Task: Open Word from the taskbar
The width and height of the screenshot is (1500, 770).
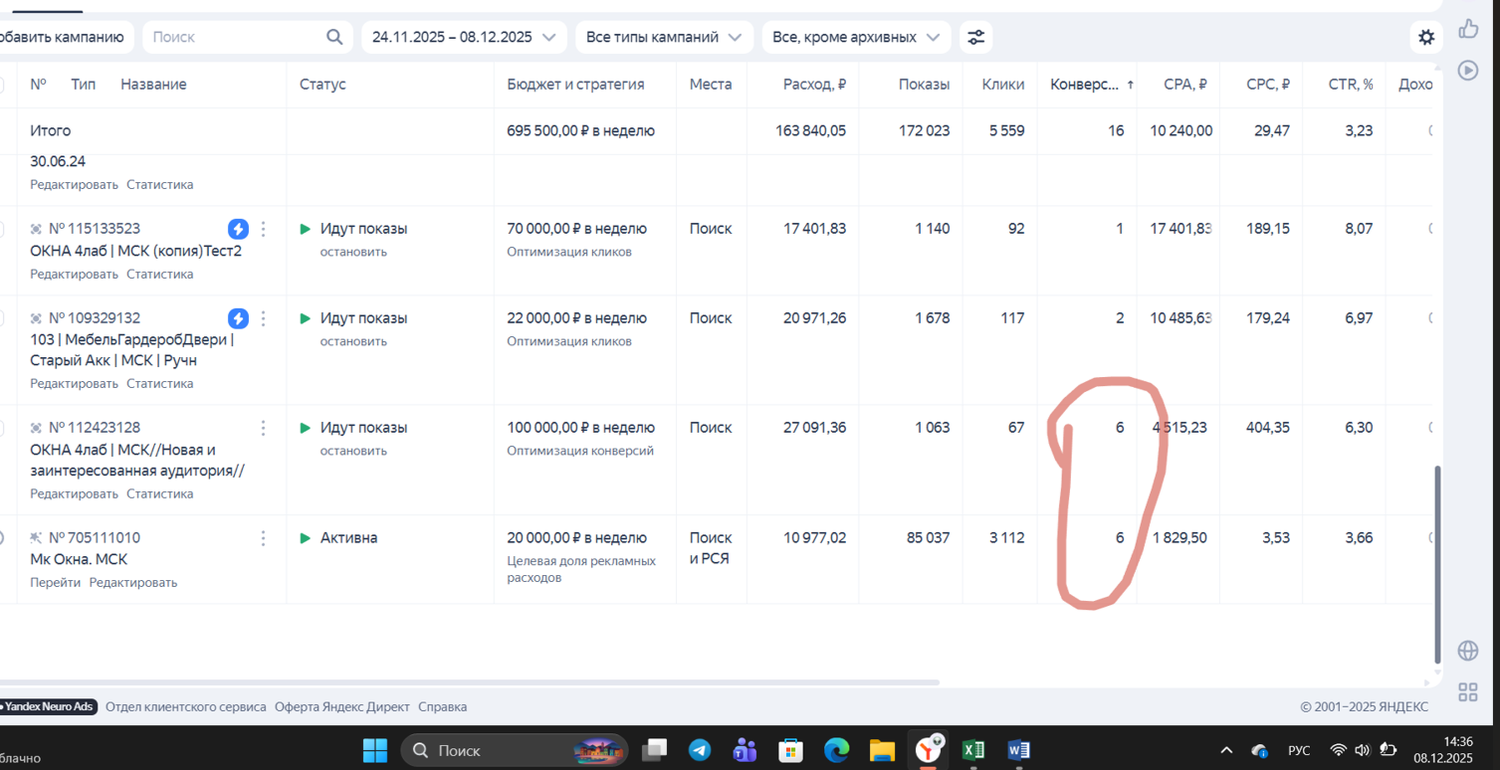Action: click(1019, 750)
